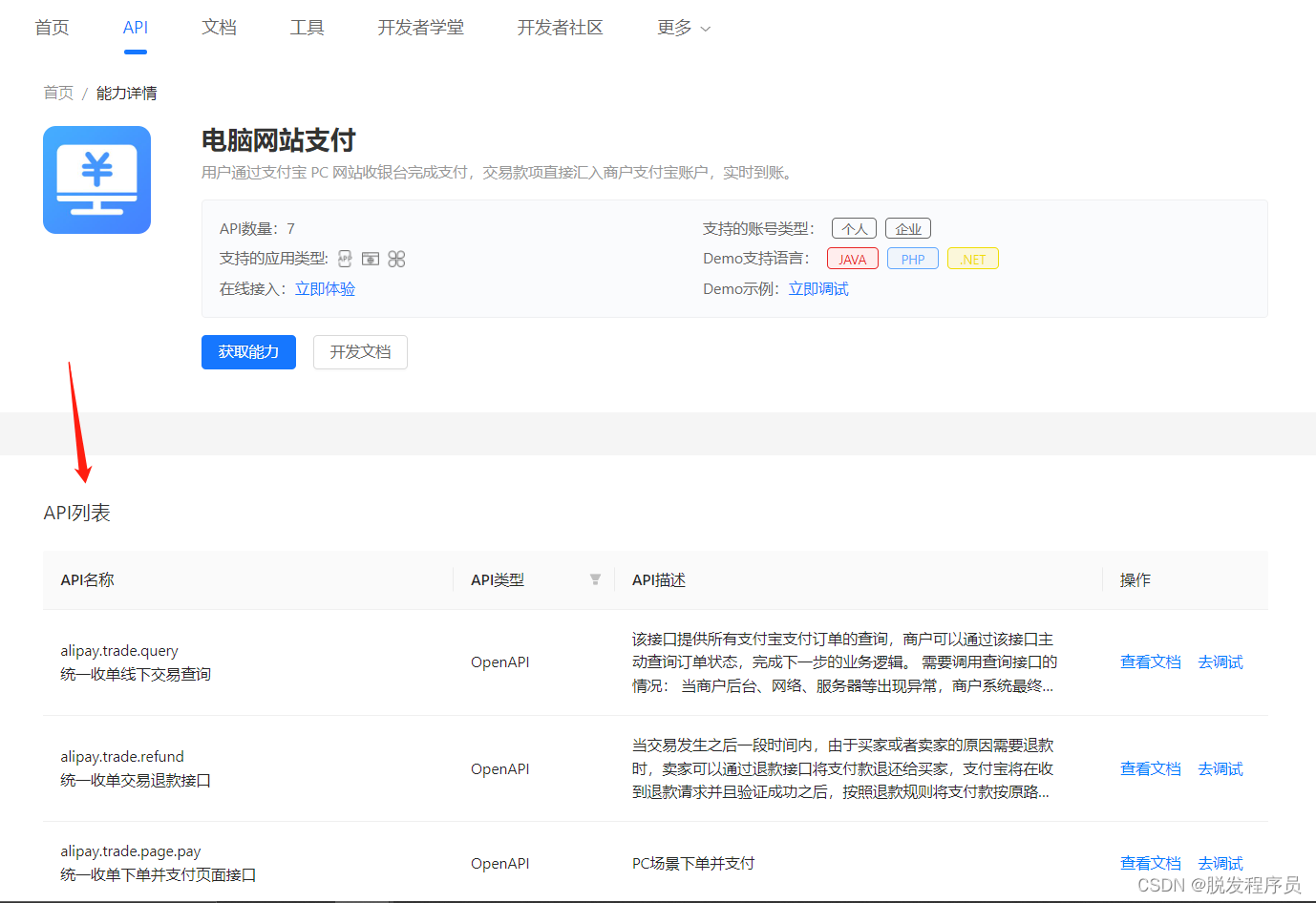
Task: Switch to 开发者学堂 tab
Action: click(420, 28)
